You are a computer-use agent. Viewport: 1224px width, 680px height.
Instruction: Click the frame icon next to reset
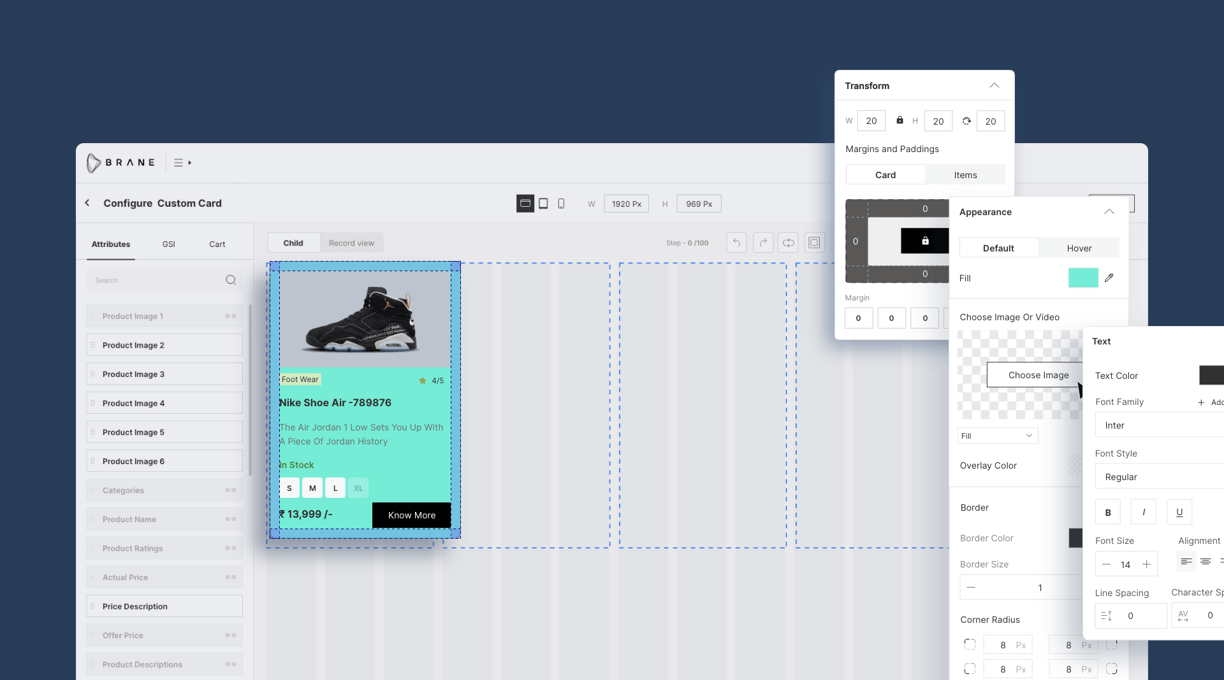(x=815, y=243)
